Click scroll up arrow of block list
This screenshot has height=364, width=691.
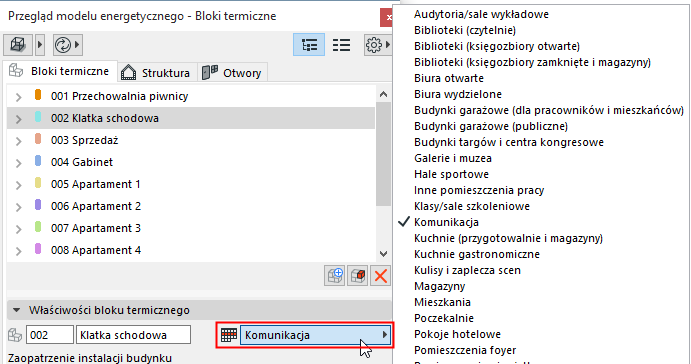click(383, 94)
